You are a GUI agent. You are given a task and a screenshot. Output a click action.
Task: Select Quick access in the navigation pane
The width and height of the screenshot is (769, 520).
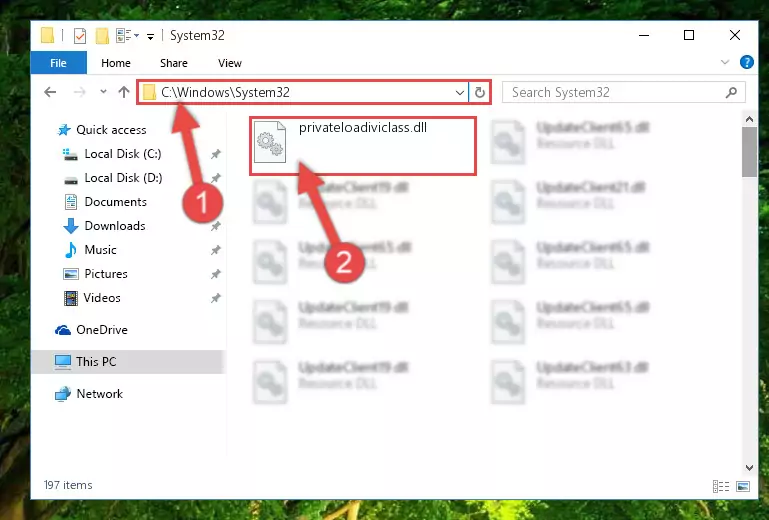pyautogui.click(x=111, y=130)
